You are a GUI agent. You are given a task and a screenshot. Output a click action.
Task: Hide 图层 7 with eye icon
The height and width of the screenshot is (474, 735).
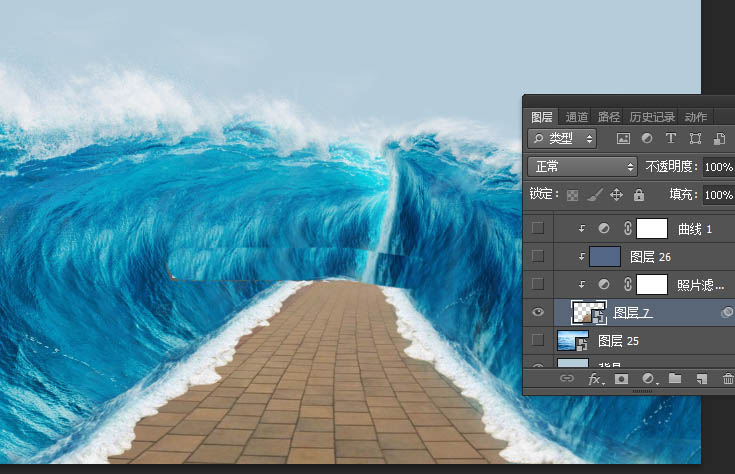(x=538, y=312)
